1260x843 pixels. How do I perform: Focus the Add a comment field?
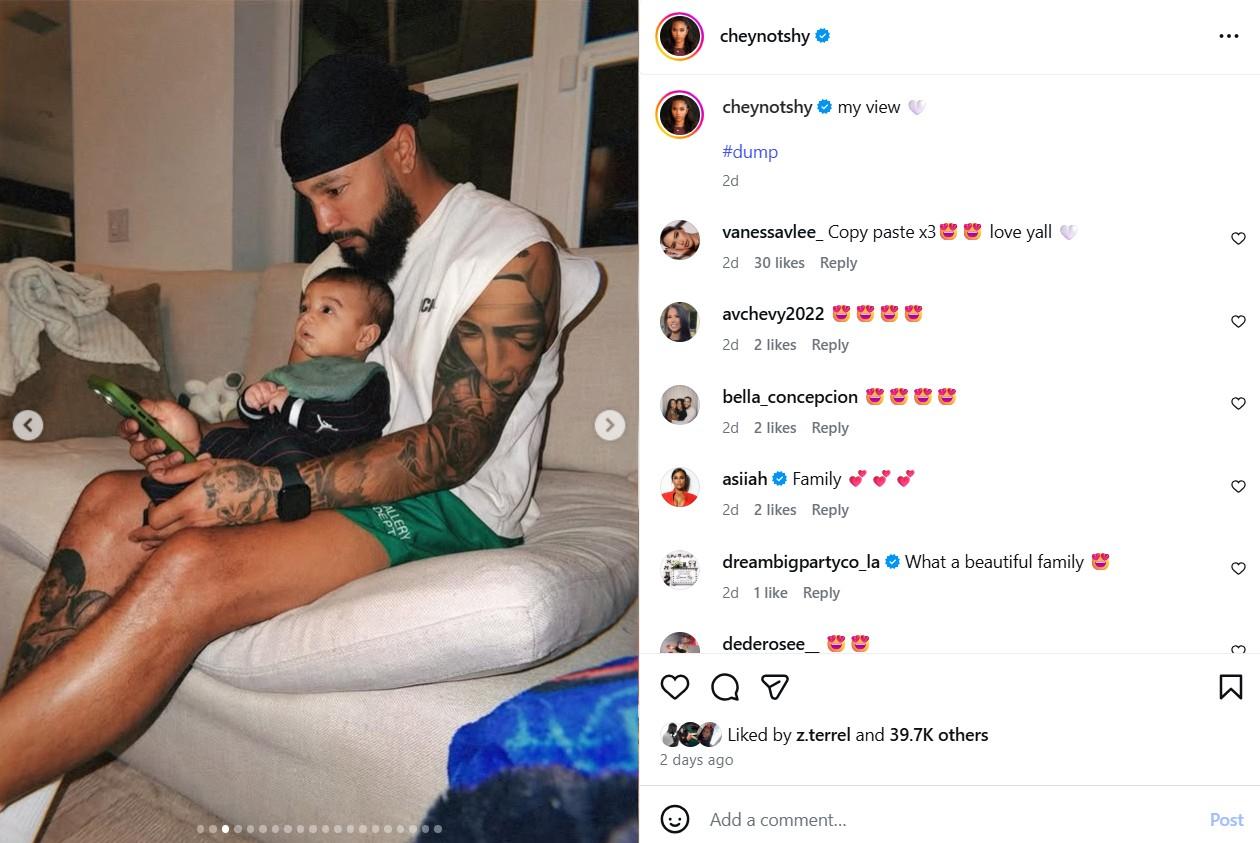(x=950, y=820)
